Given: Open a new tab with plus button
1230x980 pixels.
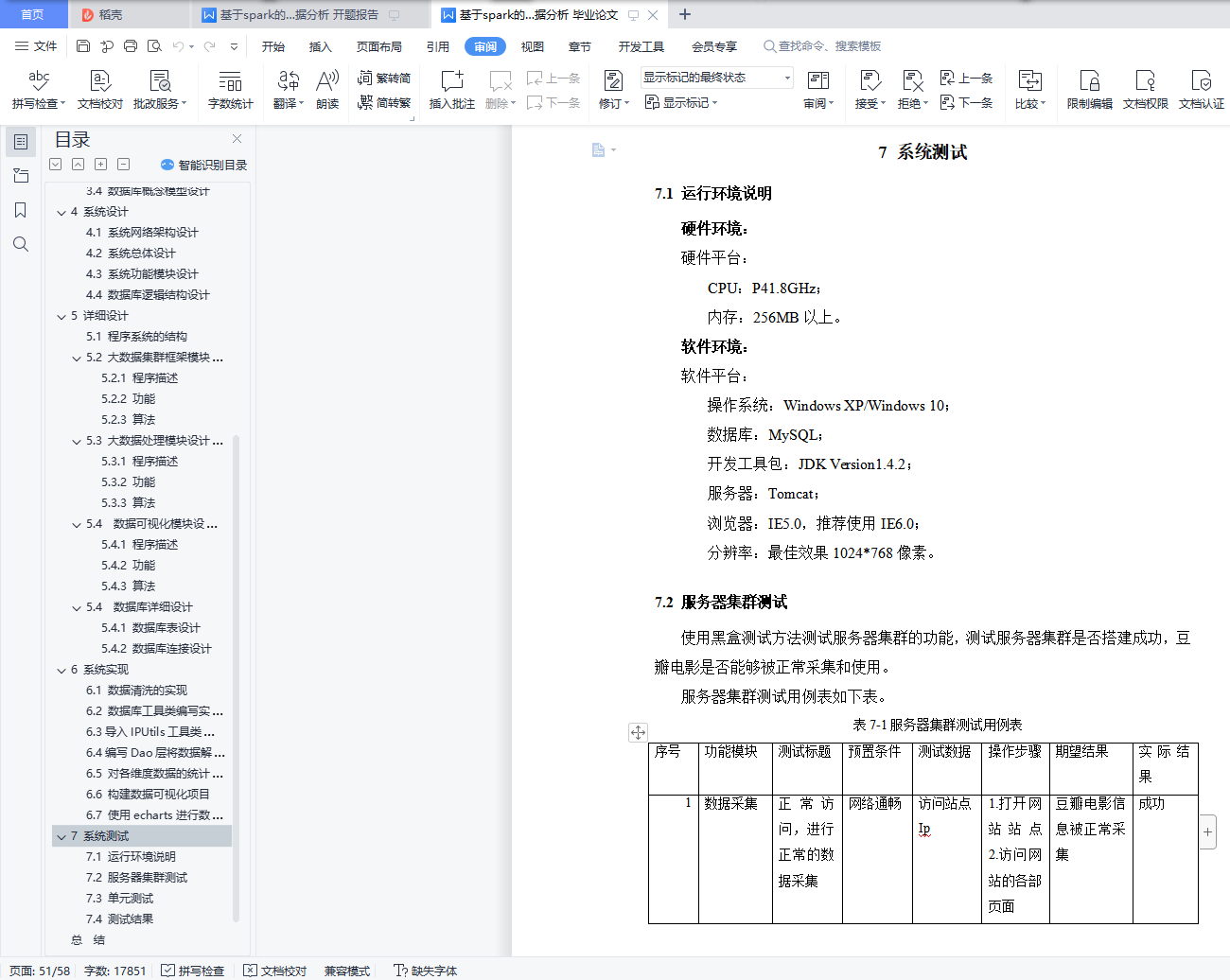Looking at the screenshot, I should [685, 14].
